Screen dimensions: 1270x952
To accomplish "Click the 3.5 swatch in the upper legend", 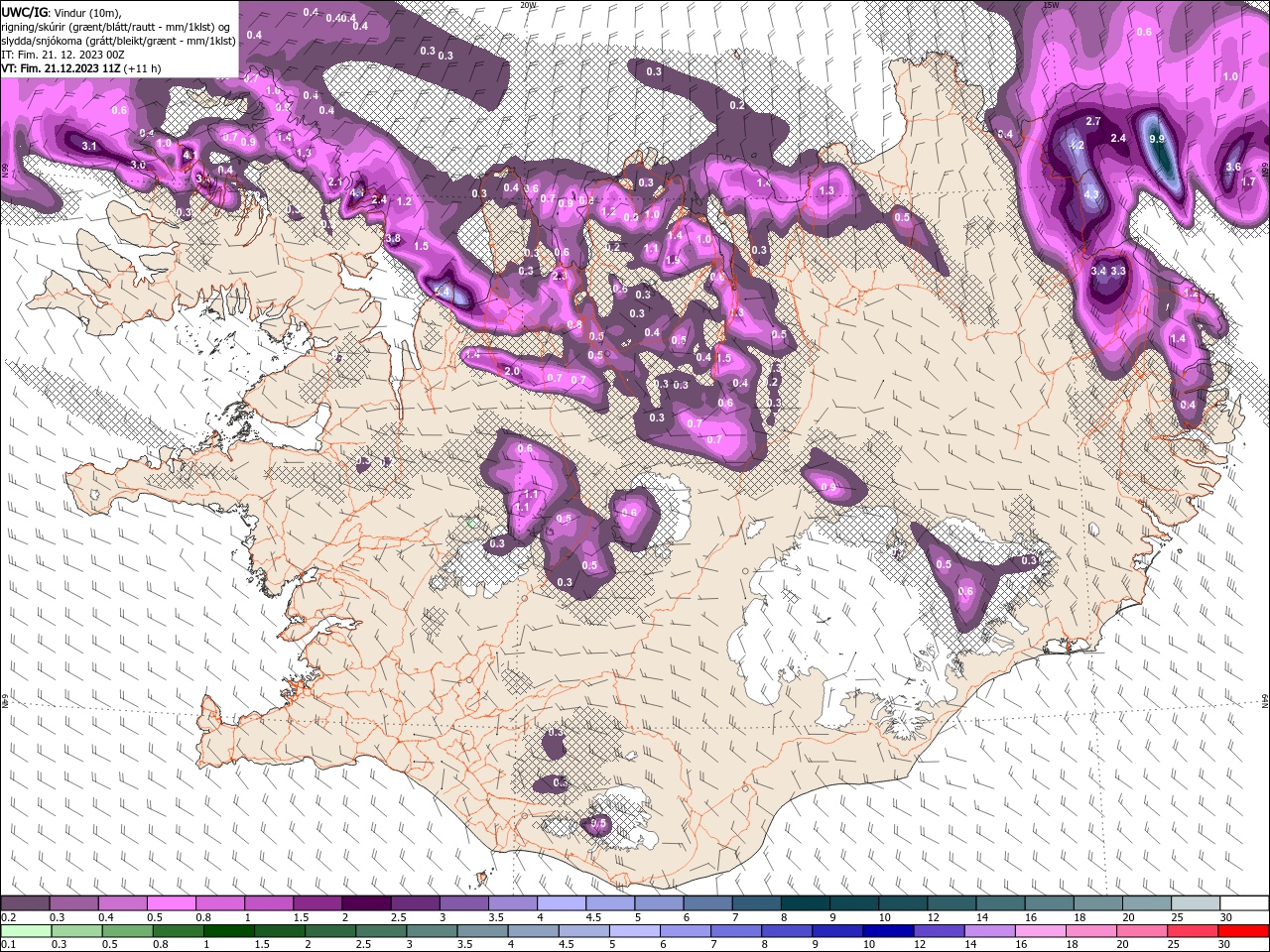I will tap(513, 903).
